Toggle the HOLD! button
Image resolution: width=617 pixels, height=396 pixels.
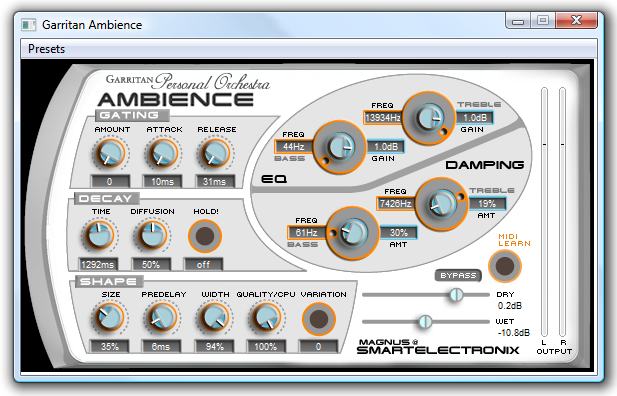coord(205,236)
